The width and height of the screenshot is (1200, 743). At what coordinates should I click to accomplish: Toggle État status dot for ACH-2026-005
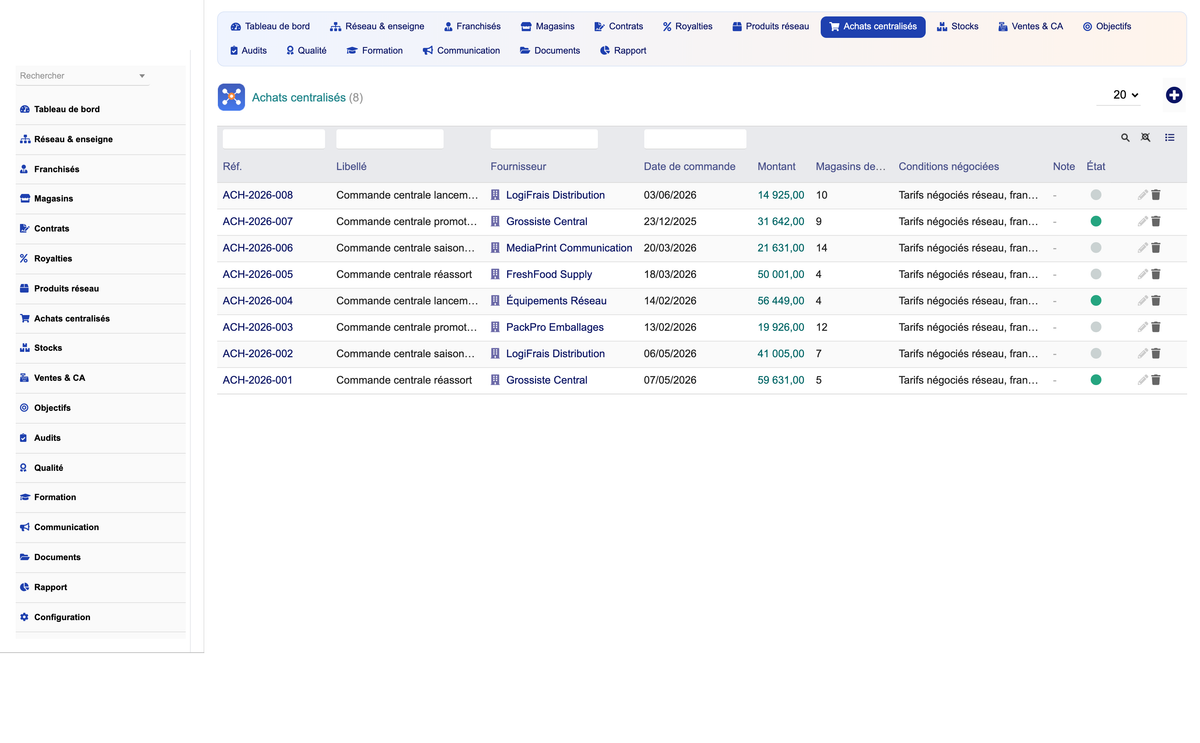click(x=1096, y=274)
